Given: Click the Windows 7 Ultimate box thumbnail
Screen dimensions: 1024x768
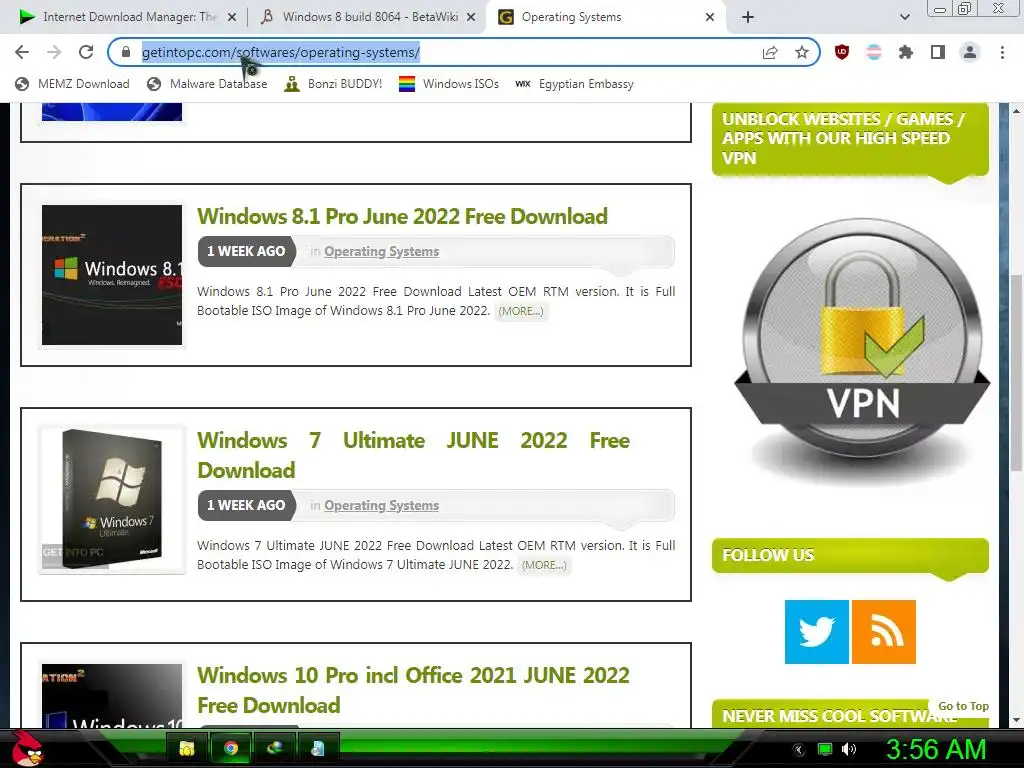Looking at the screenshot, I should [x=112, y=500].
